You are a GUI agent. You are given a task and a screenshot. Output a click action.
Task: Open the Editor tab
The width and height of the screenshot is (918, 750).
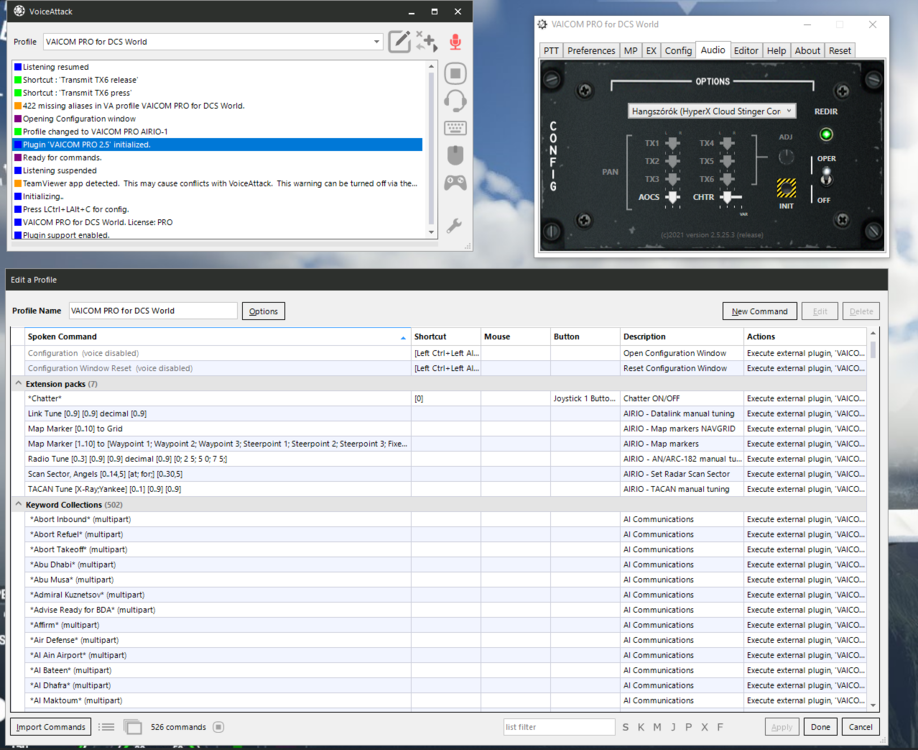point(745,50)
